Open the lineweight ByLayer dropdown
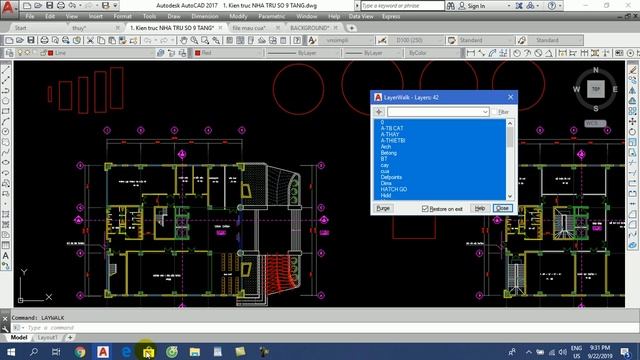 coord(372,53)
